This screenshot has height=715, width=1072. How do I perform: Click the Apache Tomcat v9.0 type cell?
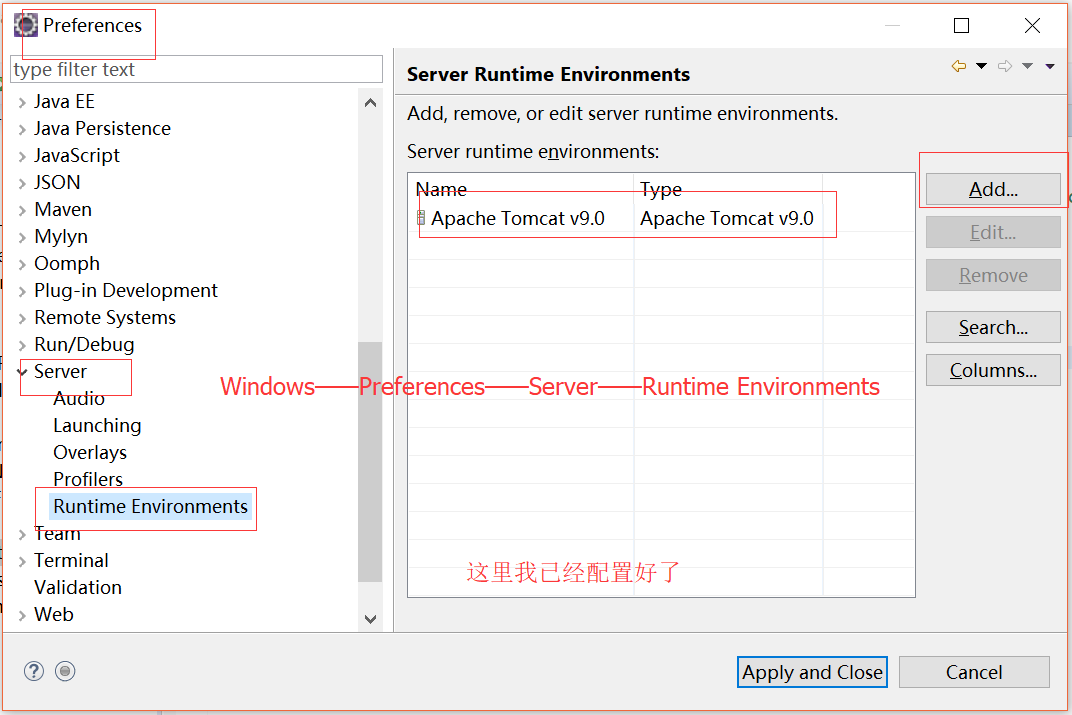pos(727,218)
